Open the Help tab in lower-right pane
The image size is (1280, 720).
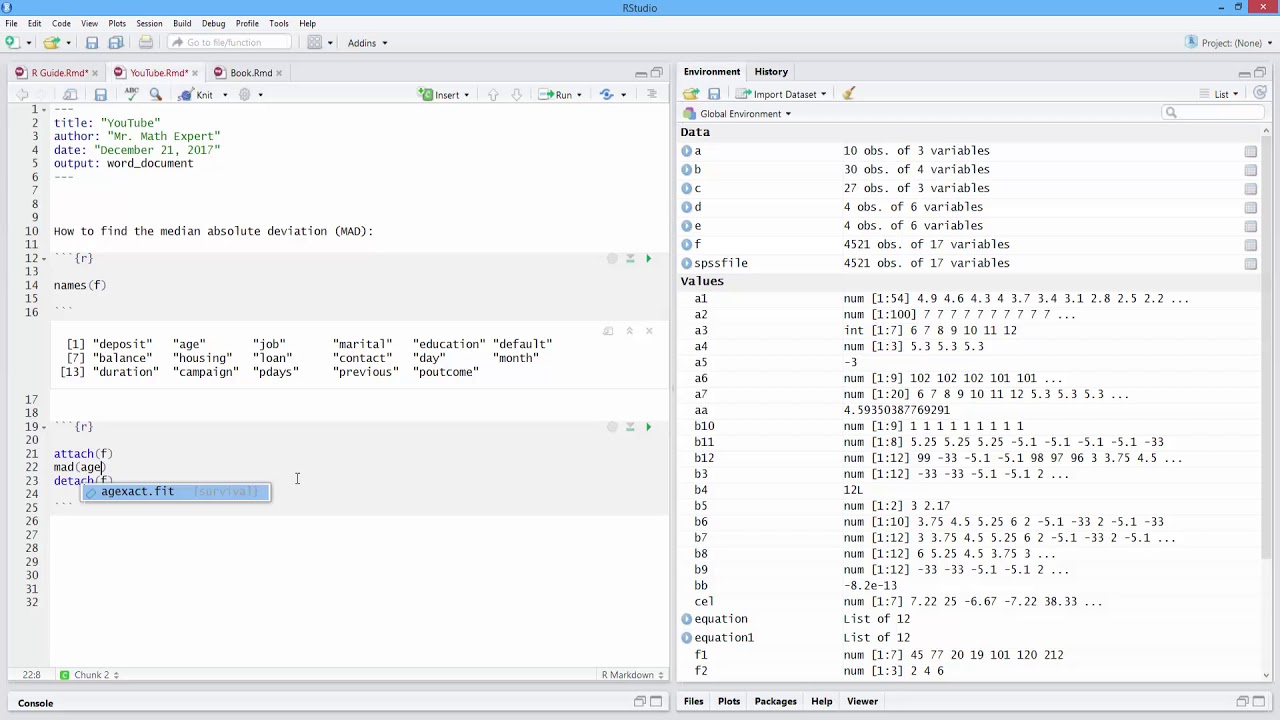(x=821, y=701)
